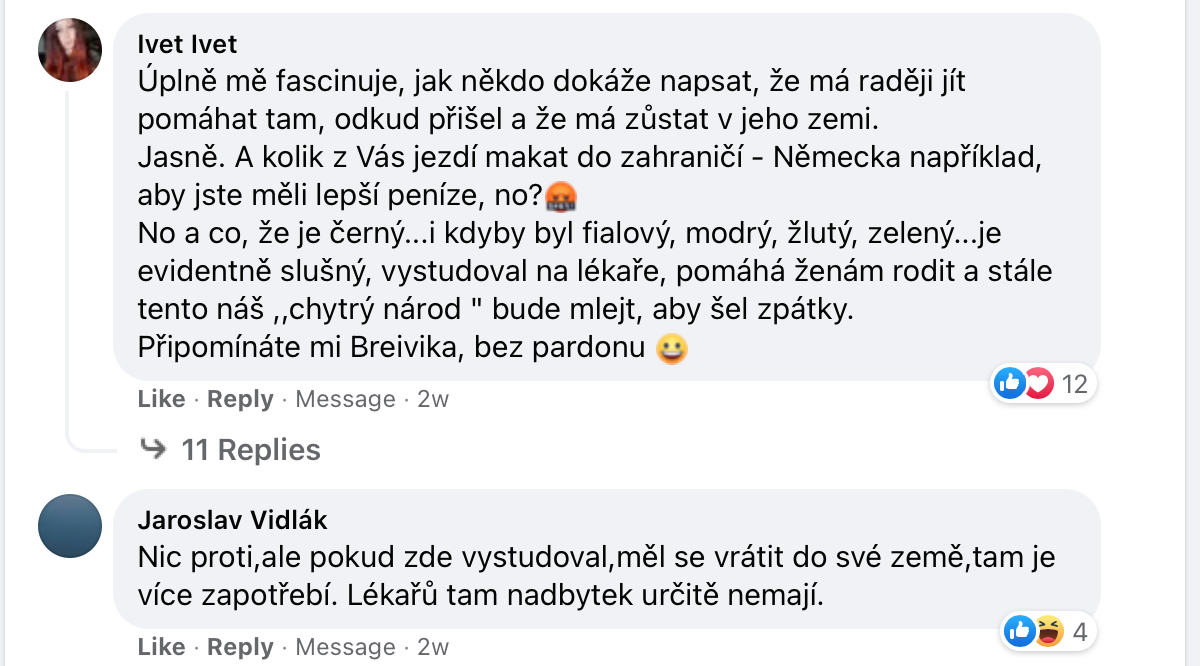The height and width of the screenshot is (666, 1200).
Task: Open Jaroslav Vidlák's profile avatar
Action: click(x=70, y=526)
